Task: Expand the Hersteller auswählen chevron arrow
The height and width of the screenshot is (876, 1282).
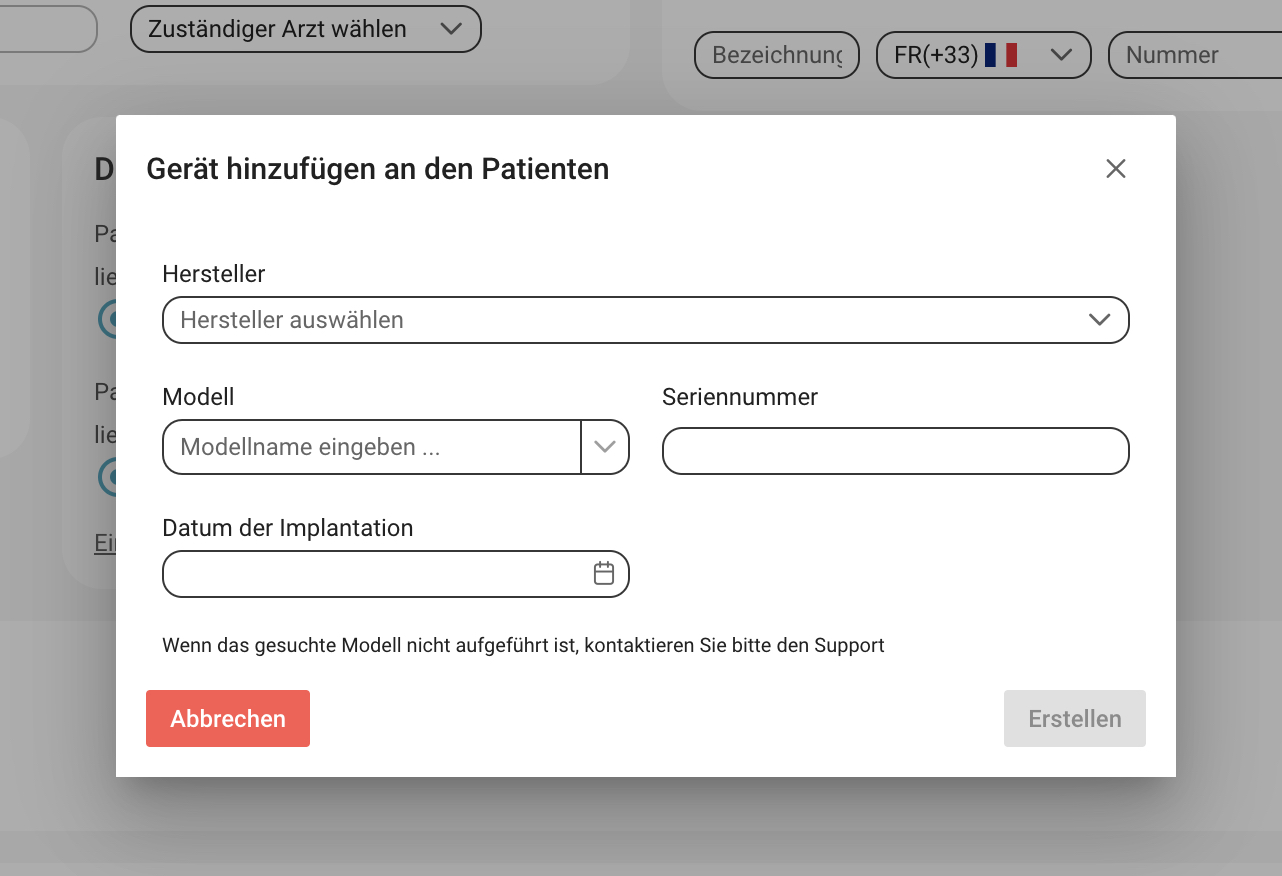Action: (1099, 320)
